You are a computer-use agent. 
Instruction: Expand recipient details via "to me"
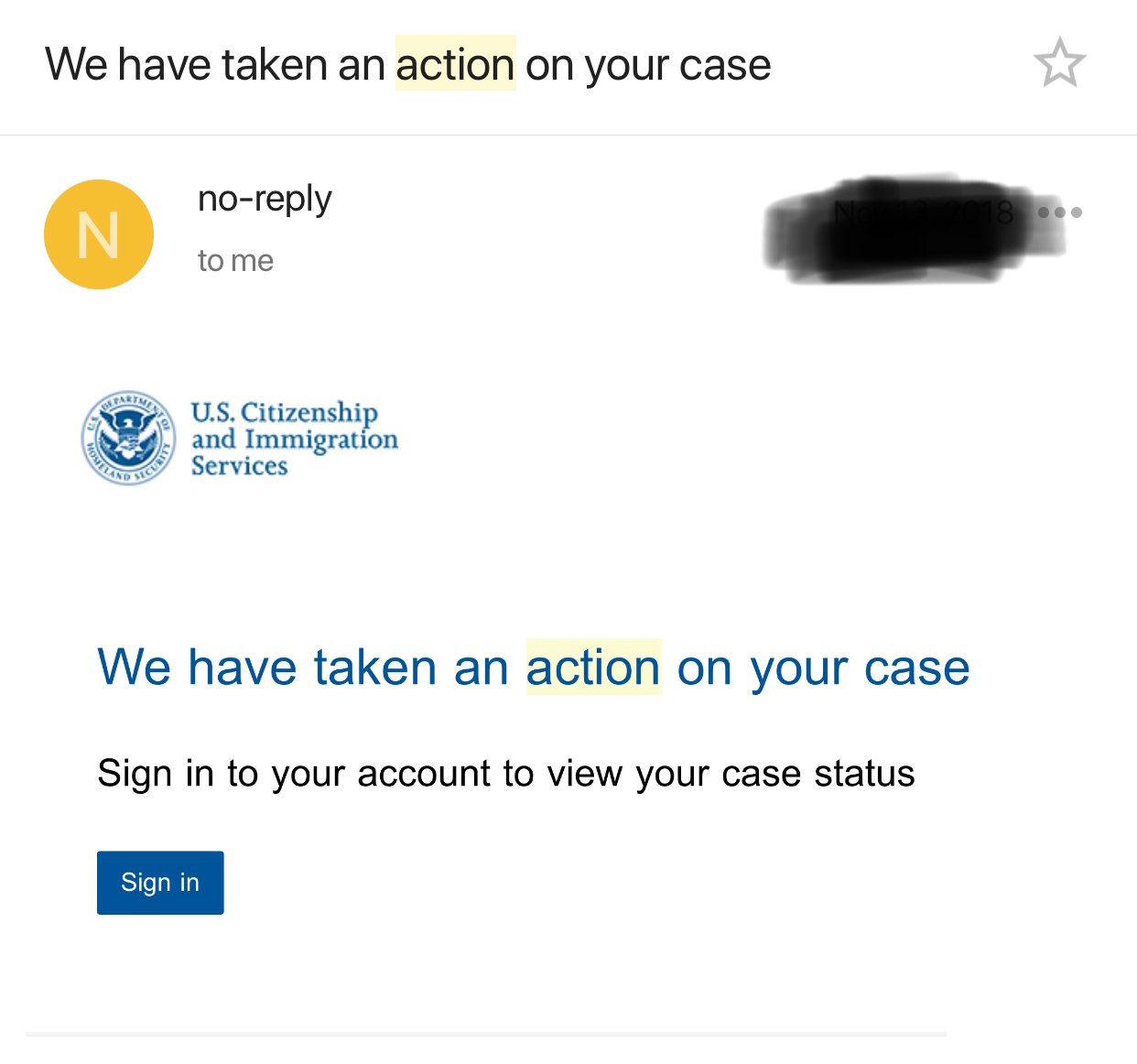point(235,261)
